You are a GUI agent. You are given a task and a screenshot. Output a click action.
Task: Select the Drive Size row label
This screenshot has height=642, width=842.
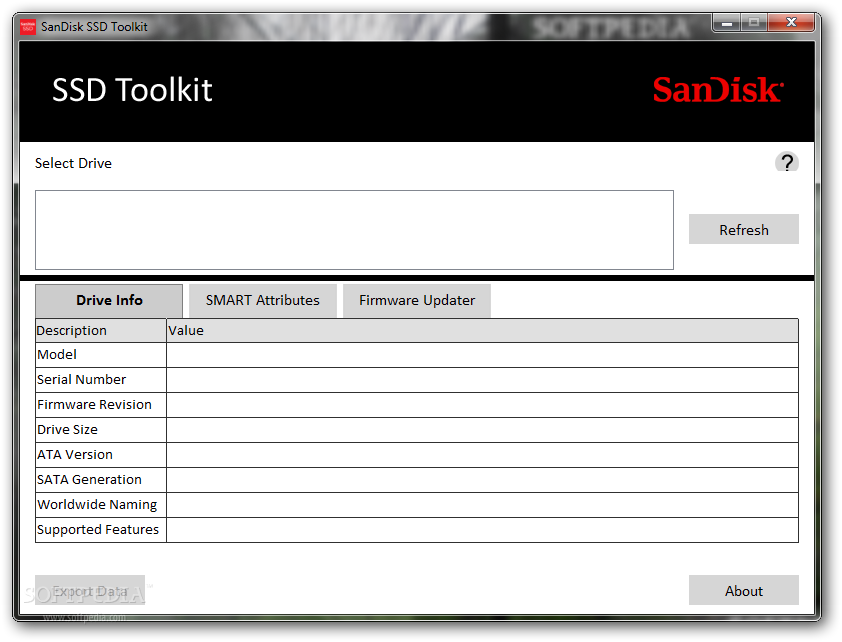point(68,430)
